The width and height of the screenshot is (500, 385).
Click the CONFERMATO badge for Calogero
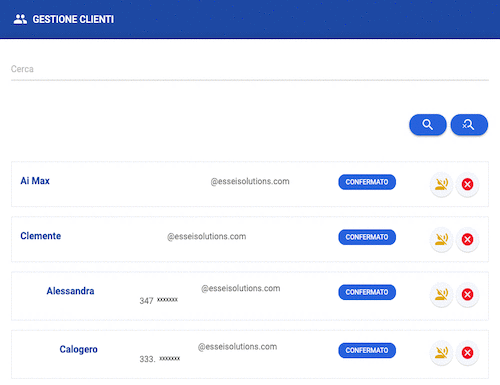coord(367,350)
